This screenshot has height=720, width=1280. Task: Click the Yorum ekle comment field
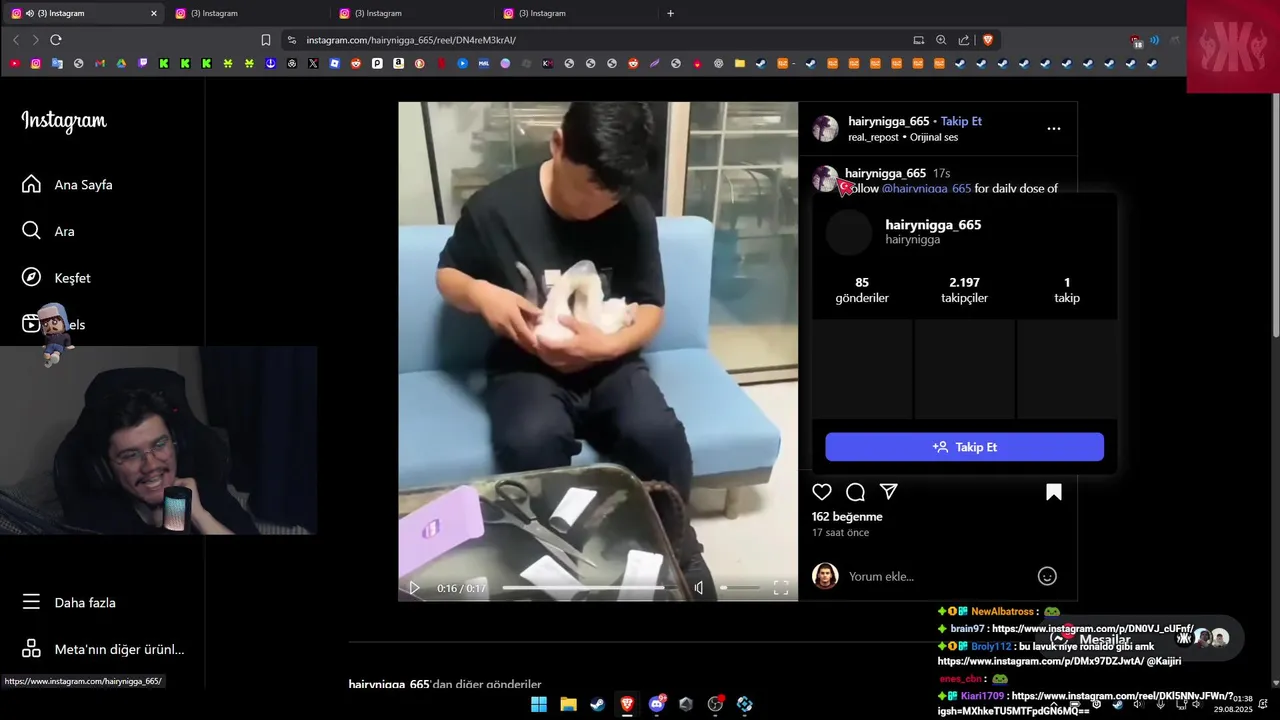[x=937, y=576]
